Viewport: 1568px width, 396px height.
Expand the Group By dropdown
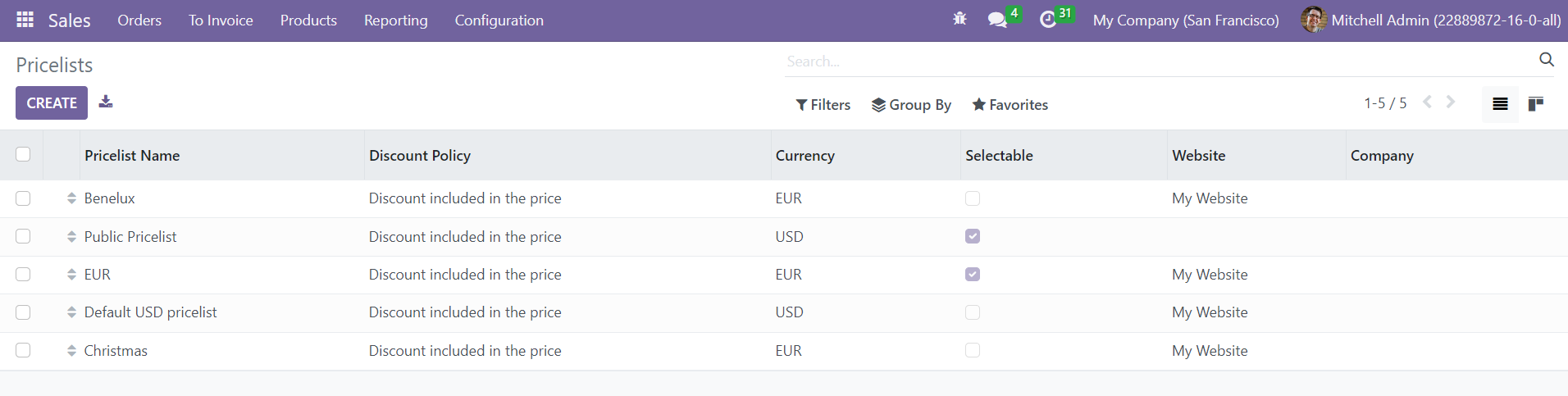point(911,105)
